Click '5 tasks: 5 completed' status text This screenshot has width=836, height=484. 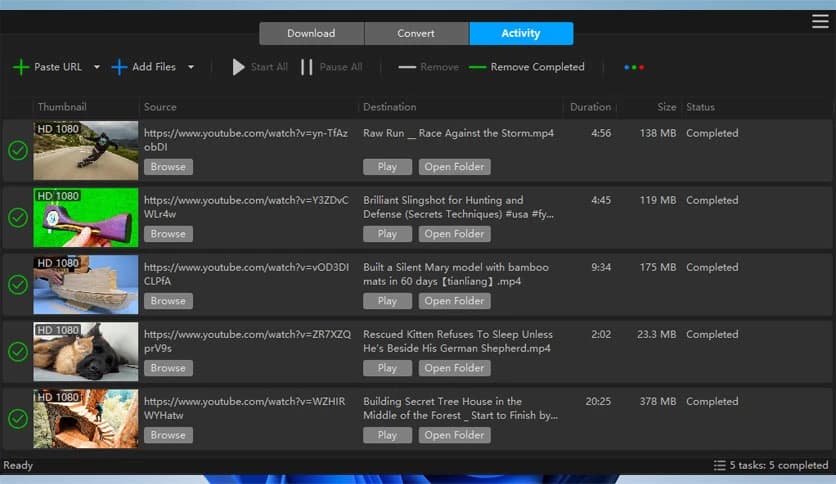coord(779,465)
